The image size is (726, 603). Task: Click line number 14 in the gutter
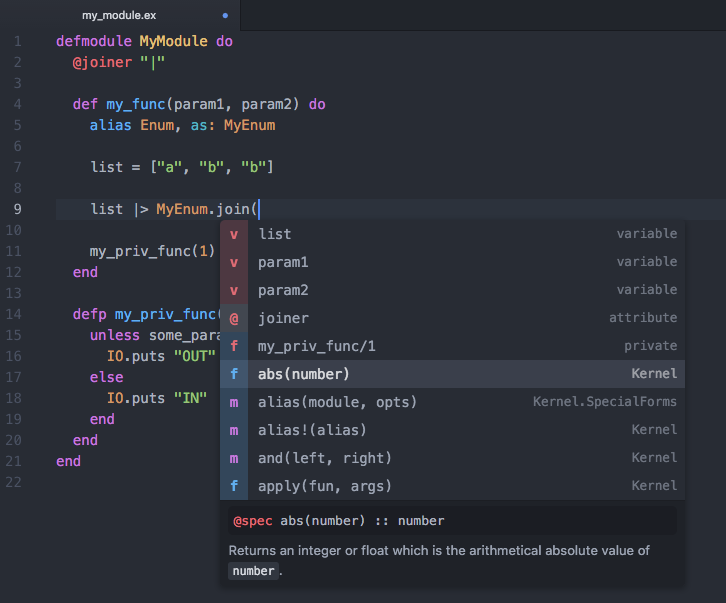(14, 314)
